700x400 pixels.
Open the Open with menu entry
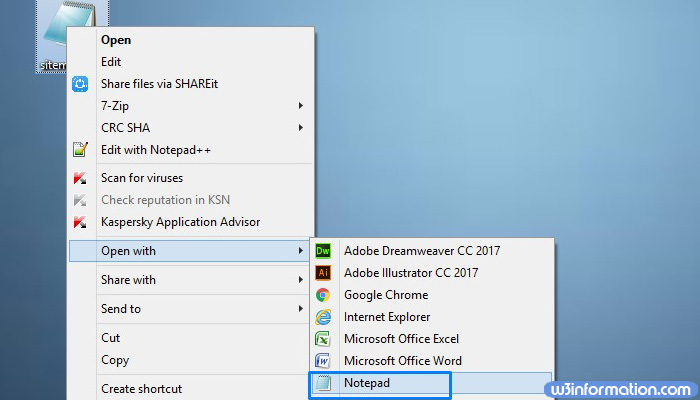pyautogui.click(x=189, y=251)
